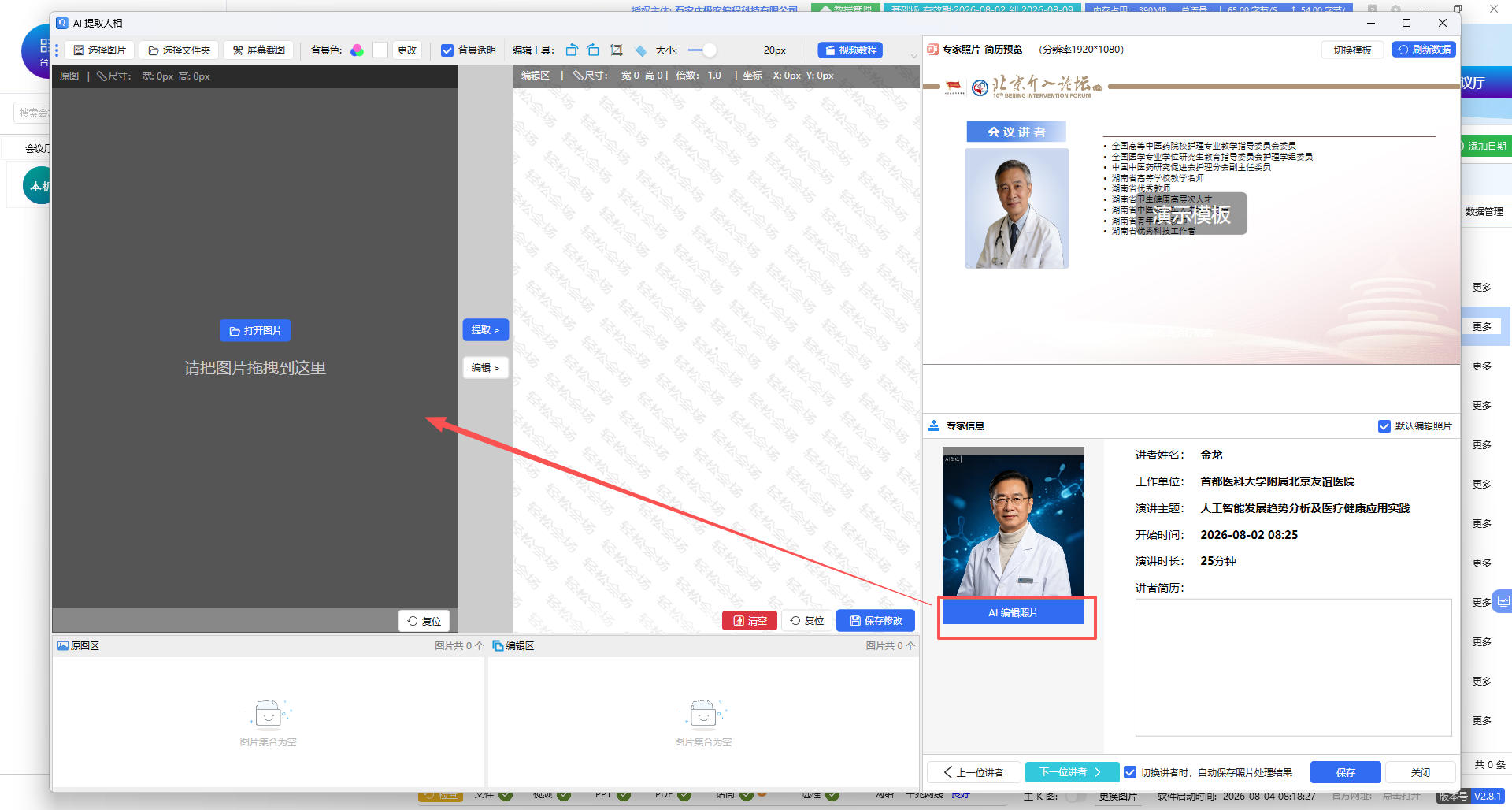This screenshot has width=1512, height=810.
Task: Click the blue 保存 button
Action: [1345, 773]
